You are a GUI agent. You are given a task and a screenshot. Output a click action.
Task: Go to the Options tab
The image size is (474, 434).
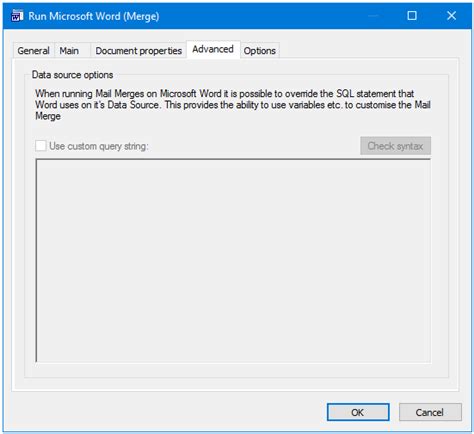[260, 51]
